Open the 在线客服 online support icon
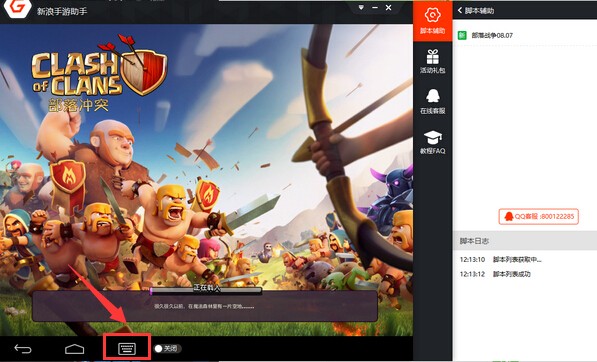Viewport: 597px width, 362px height. click(433, 102)
